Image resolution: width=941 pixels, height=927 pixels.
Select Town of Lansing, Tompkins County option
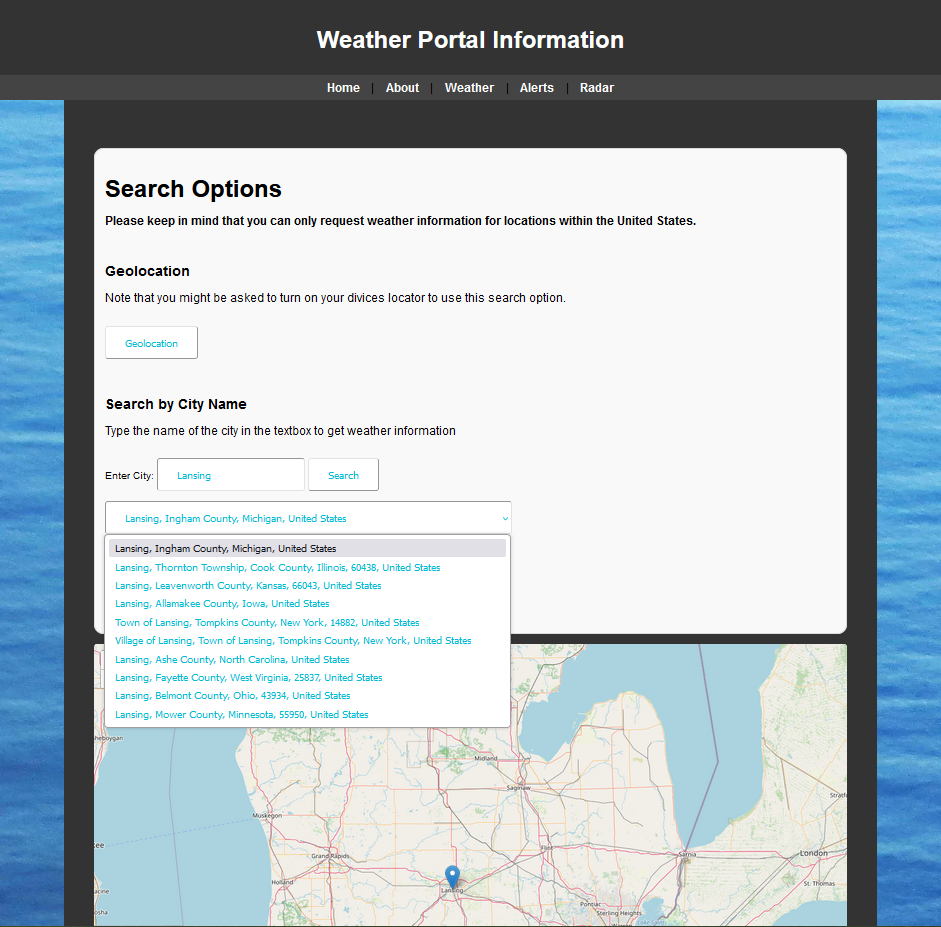tap(267, 623)
